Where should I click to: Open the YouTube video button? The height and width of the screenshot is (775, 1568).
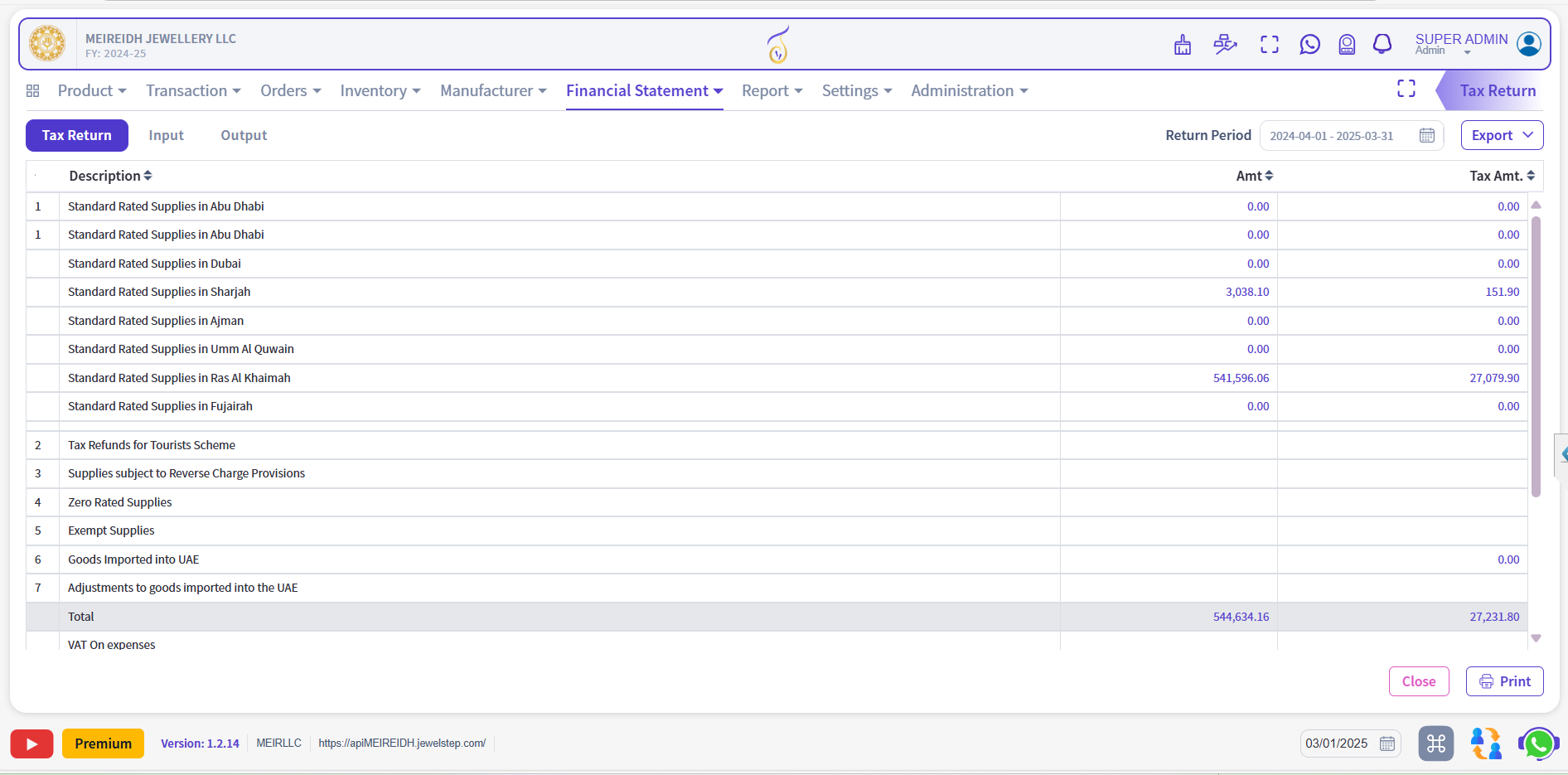31,744
